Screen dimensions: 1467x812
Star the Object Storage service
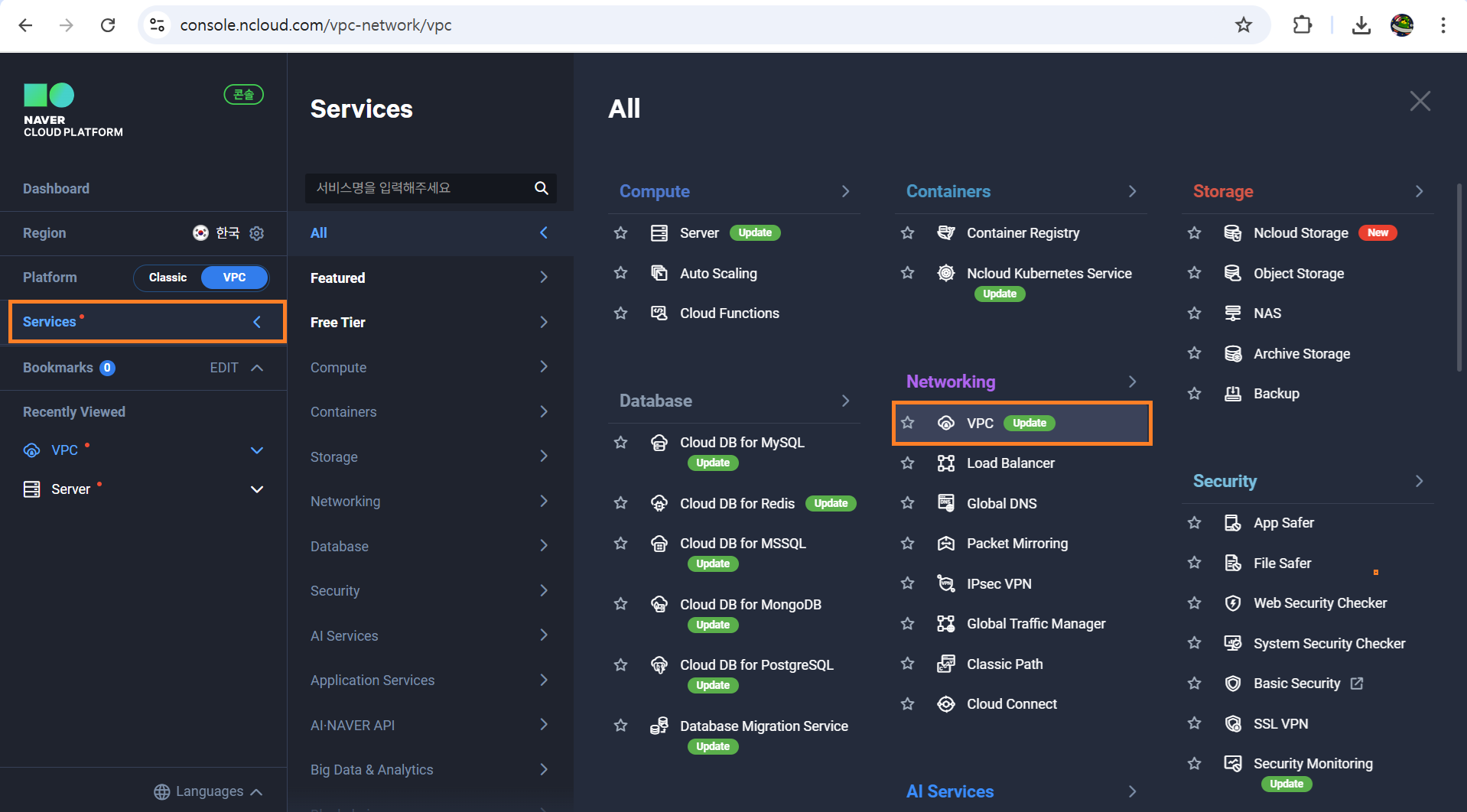[1194, 273]
